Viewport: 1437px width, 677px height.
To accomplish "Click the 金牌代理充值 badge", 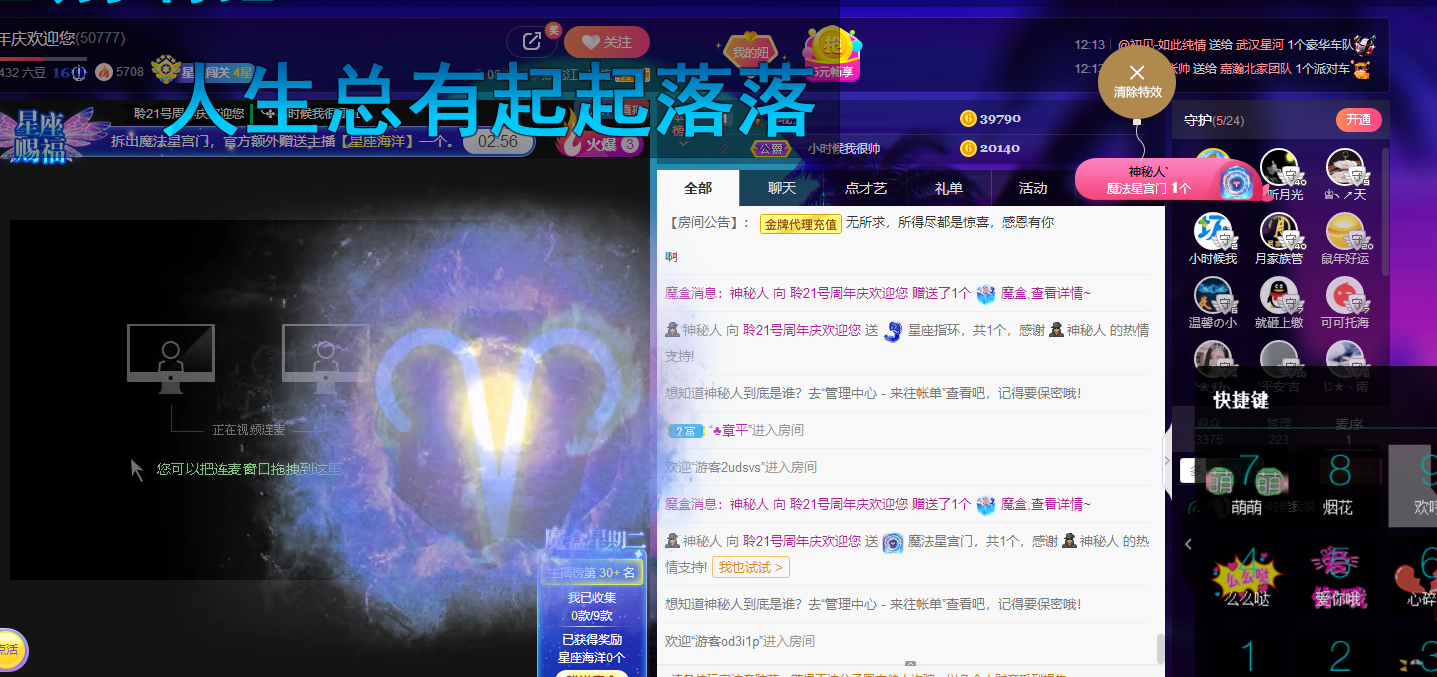I will tap(800, 224).
